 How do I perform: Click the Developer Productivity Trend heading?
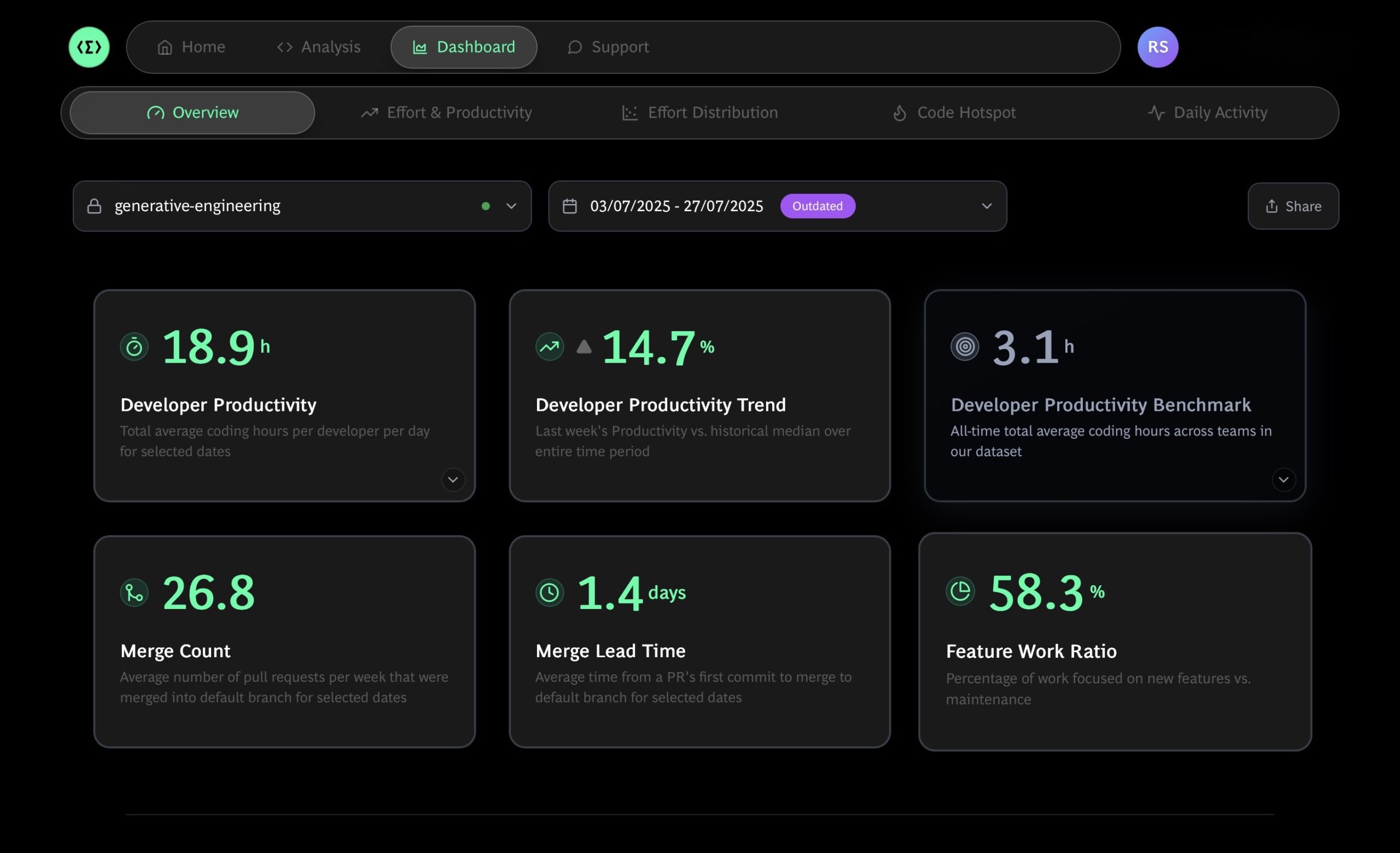[660, 405]
